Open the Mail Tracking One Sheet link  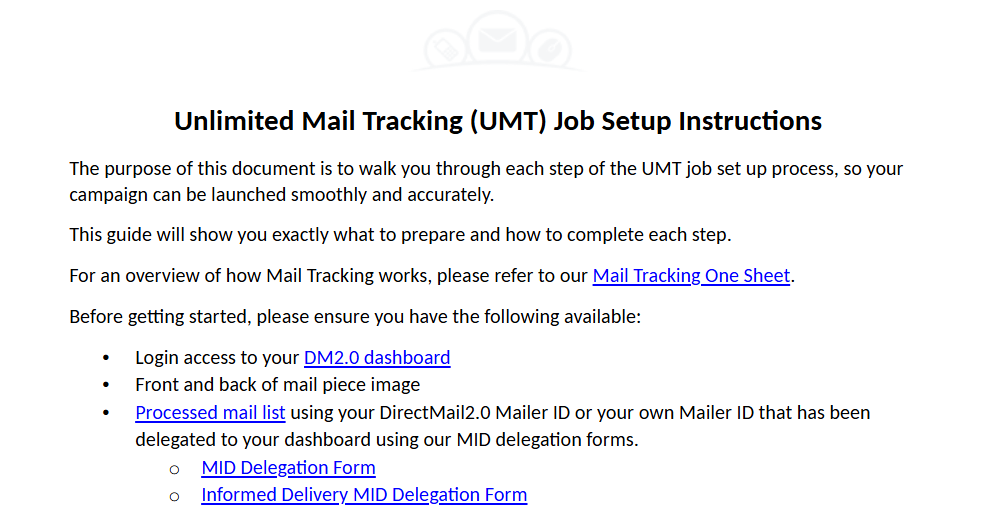pyautogui.click(x=691, y=276)
